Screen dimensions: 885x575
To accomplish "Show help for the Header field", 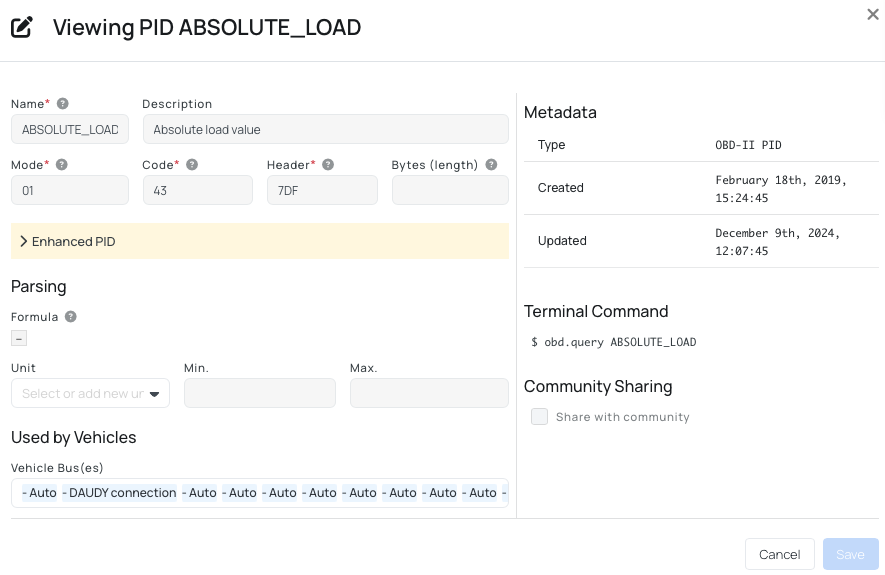I will (x=328, y=165).
